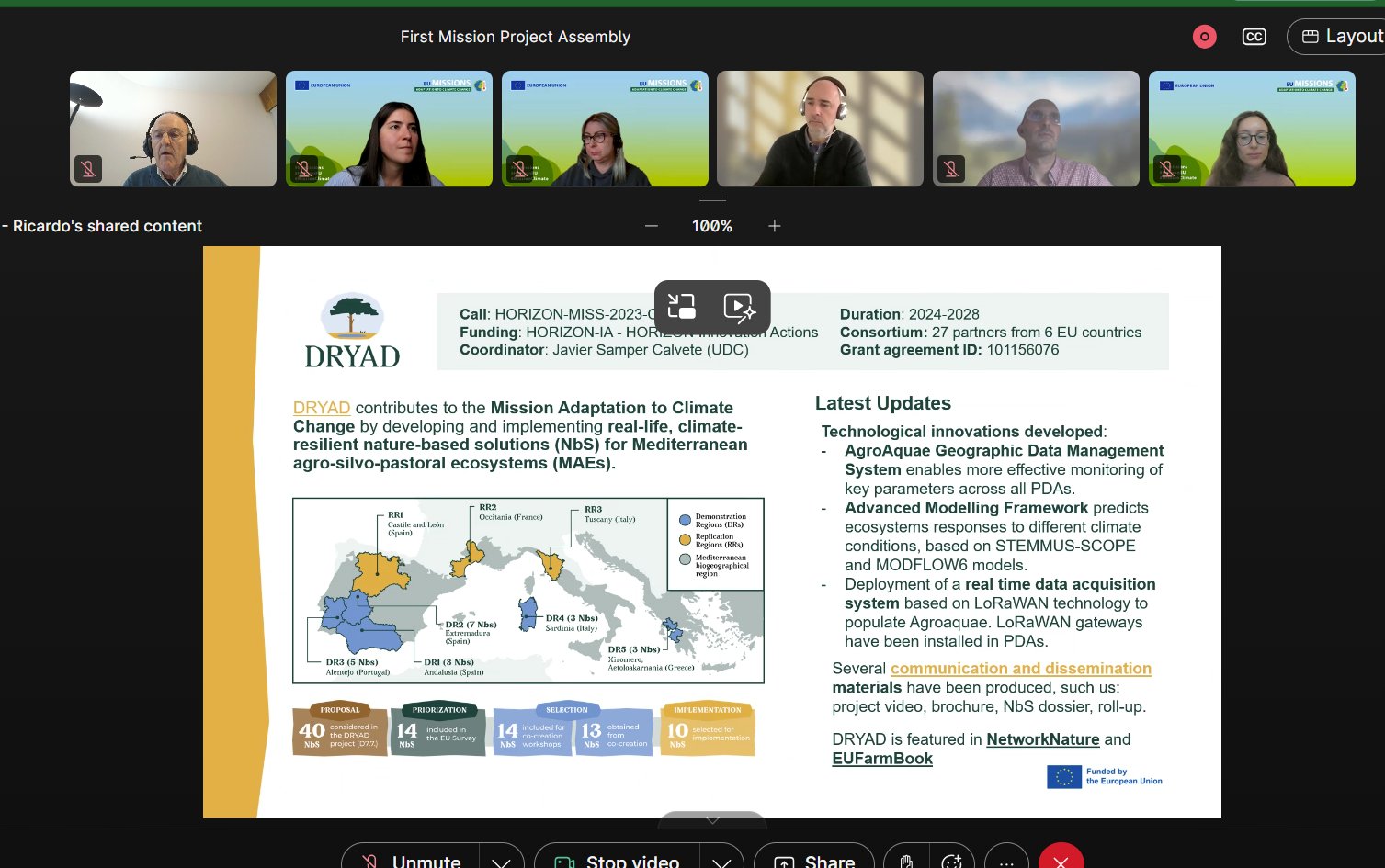Click the muted mic icon on the second video tile
The width and height of the screenshot is (1385, 868).
(x=304, y=169)
